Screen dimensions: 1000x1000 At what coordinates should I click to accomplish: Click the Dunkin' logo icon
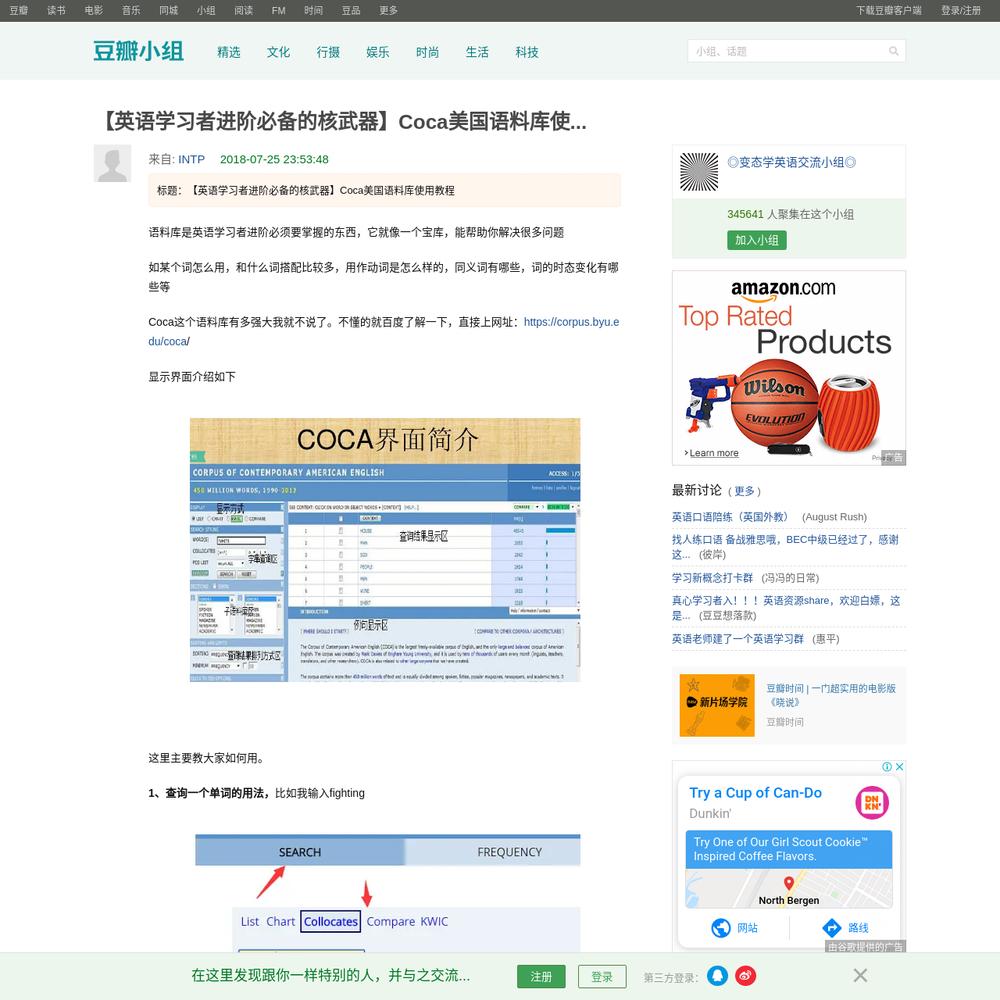(872, 803)
